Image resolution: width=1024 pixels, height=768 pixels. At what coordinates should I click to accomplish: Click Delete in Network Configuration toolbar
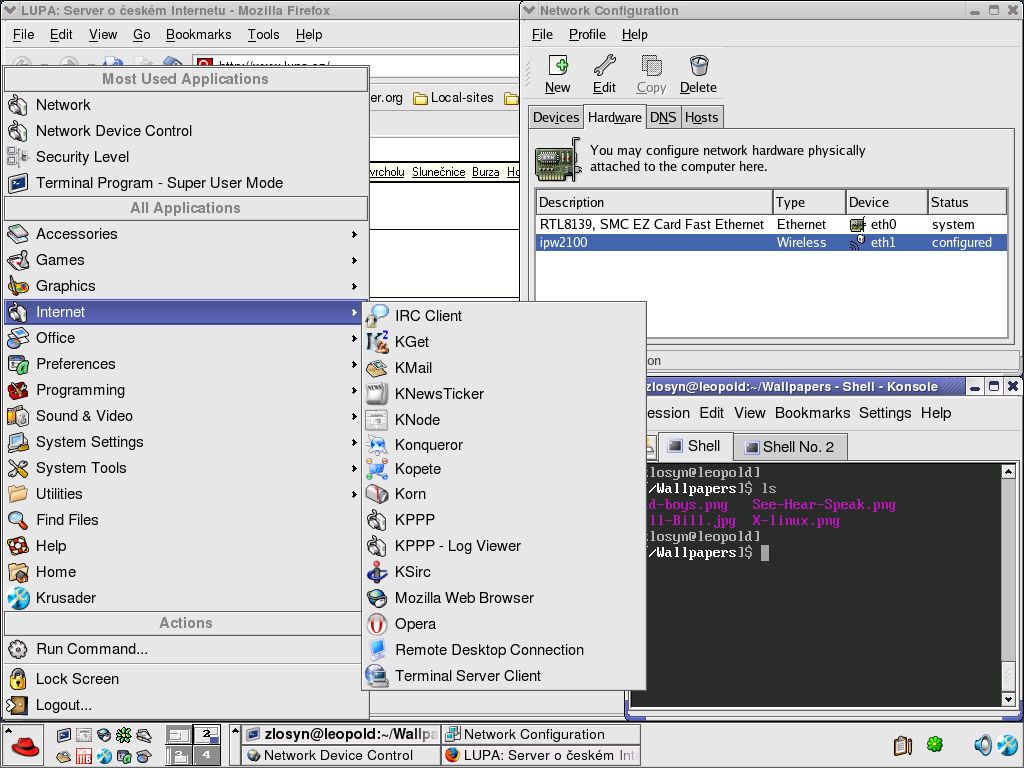tap(698, 74)
